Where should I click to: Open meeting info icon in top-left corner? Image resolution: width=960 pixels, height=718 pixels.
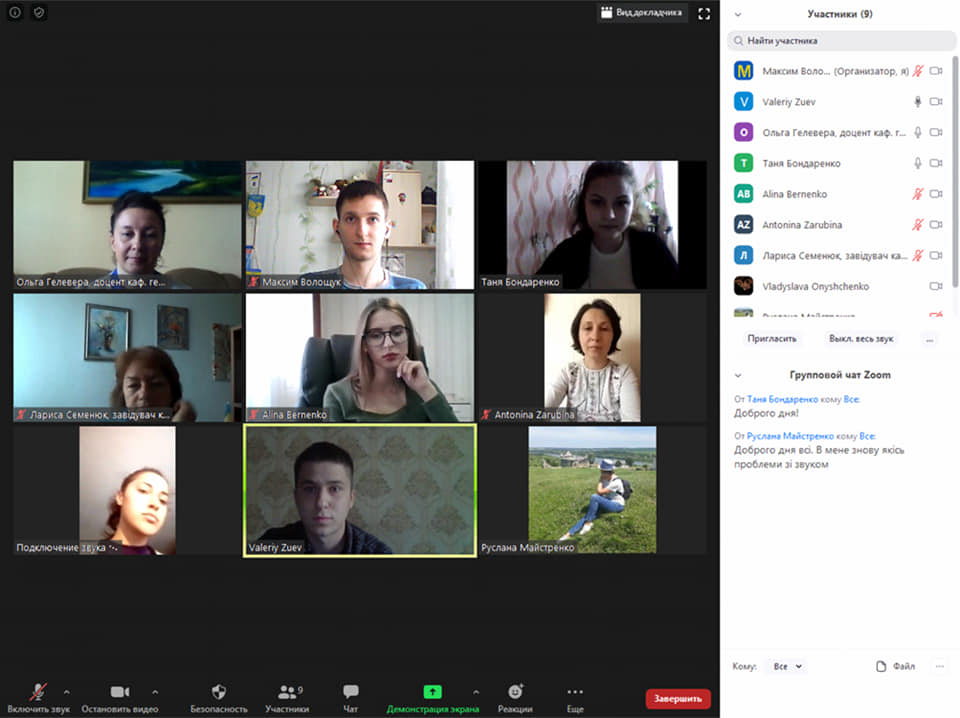pos(15,13)
